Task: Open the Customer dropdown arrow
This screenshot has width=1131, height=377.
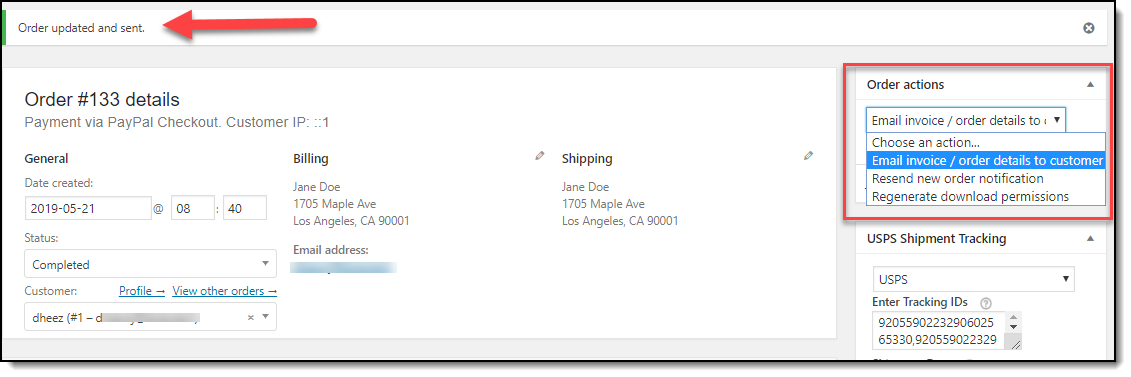Action: tap(265, 316)
